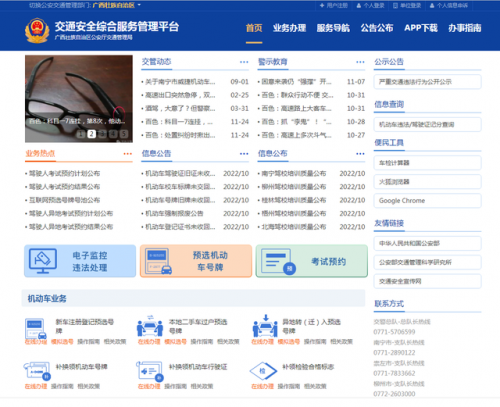This screenshot has width=500, height=407.
Task: Open 南宁驾校培训质量公布
Action: point(294,173)
